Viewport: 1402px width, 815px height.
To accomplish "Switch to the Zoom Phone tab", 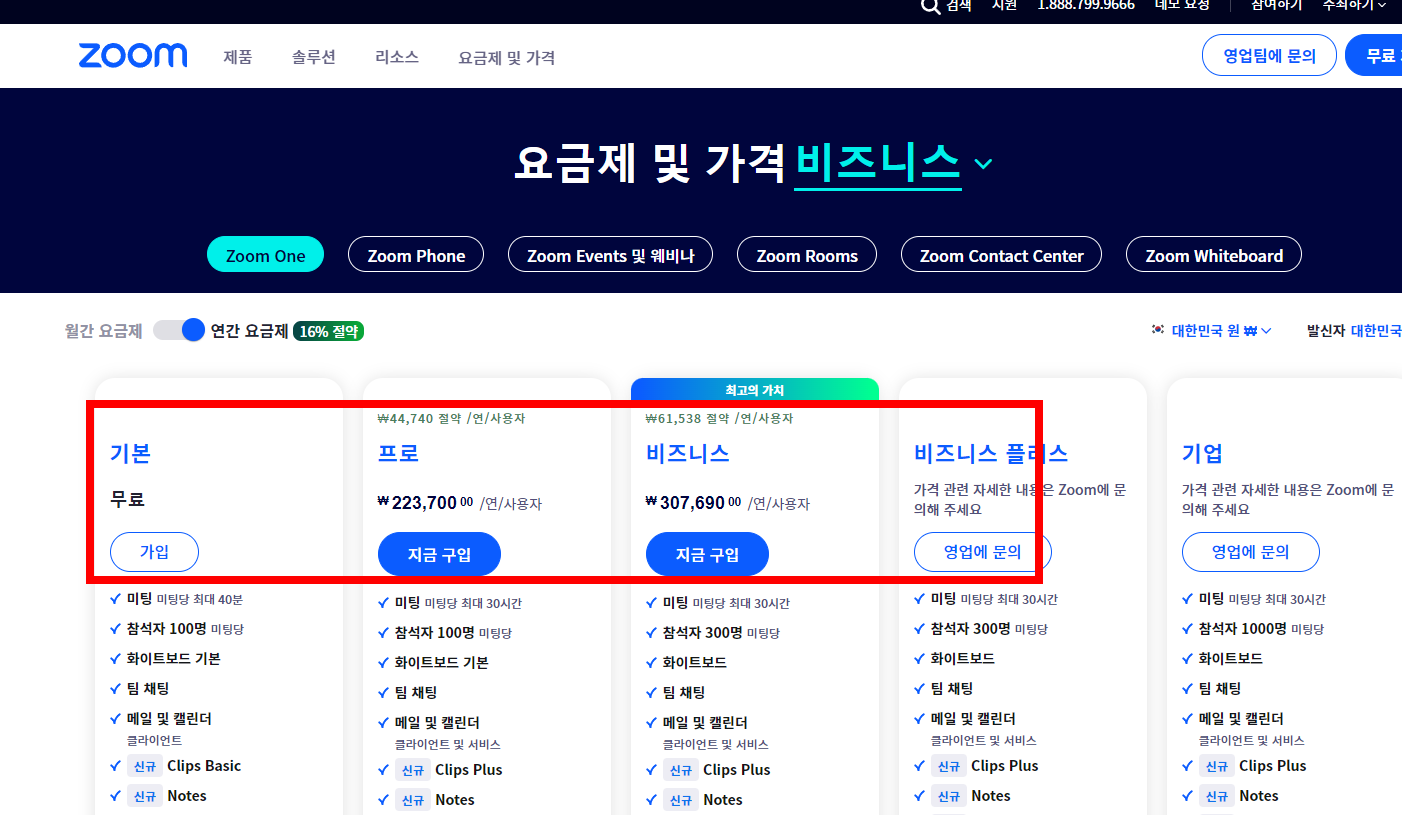I will tap(415, 255).
